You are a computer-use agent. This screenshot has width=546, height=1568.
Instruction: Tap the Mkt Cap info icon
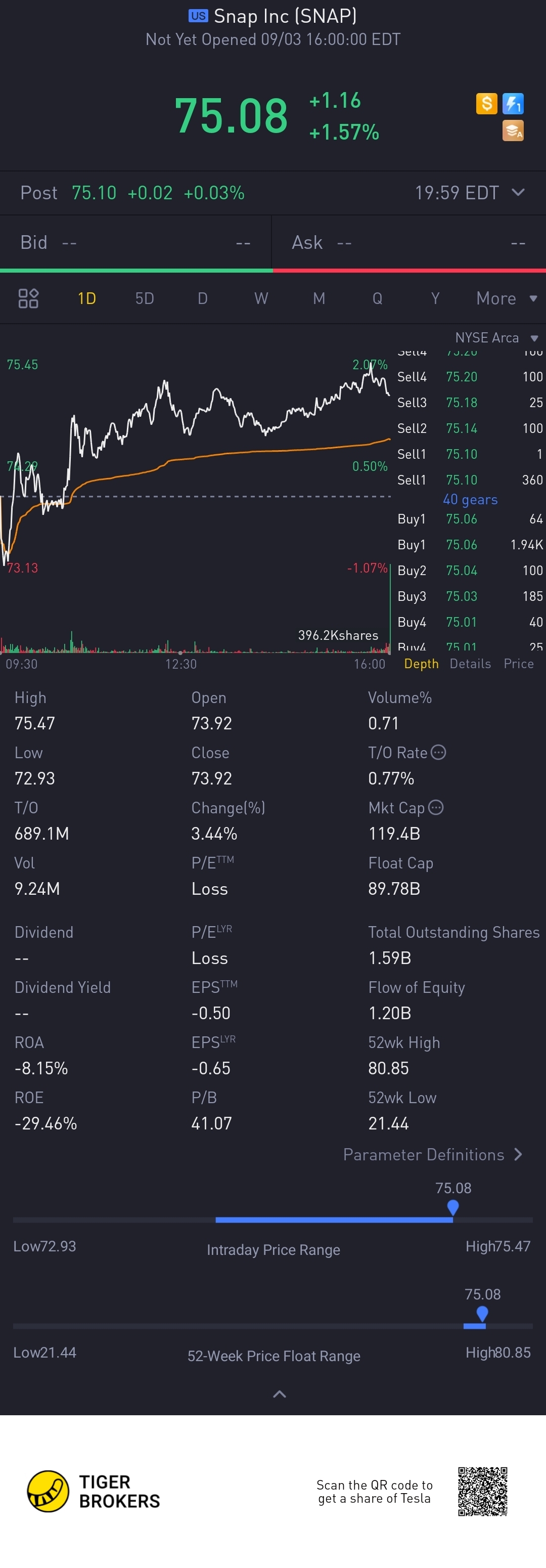[x=436, y=807]
